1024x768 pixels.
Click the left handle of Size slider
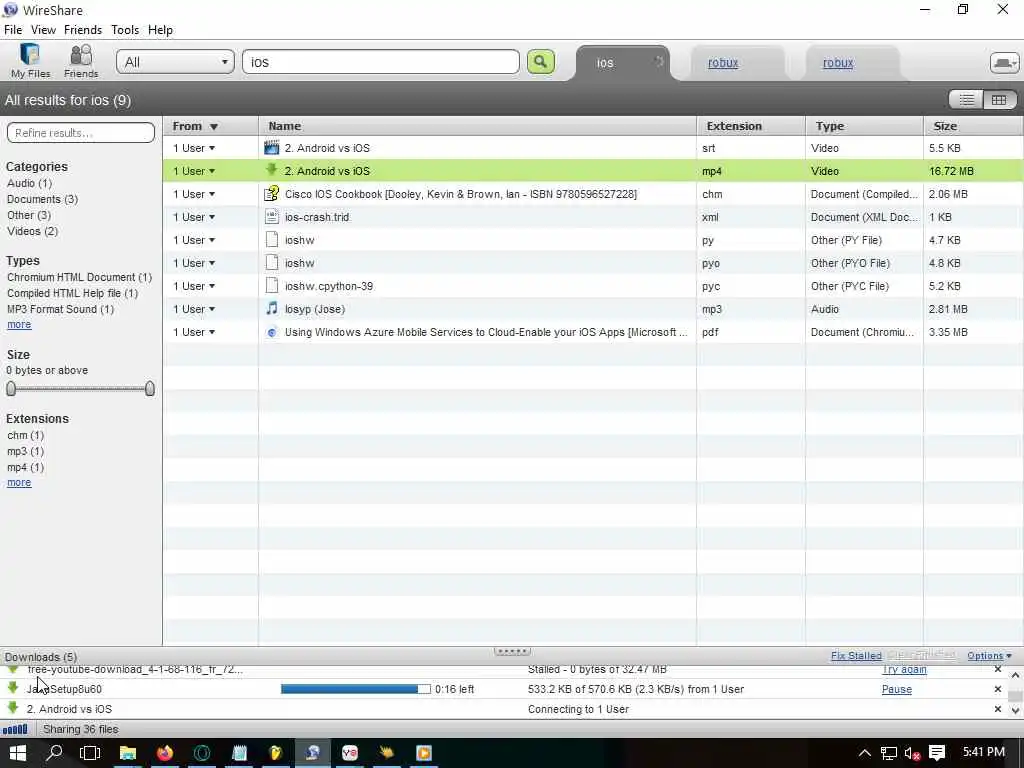(x=11, y=389)
